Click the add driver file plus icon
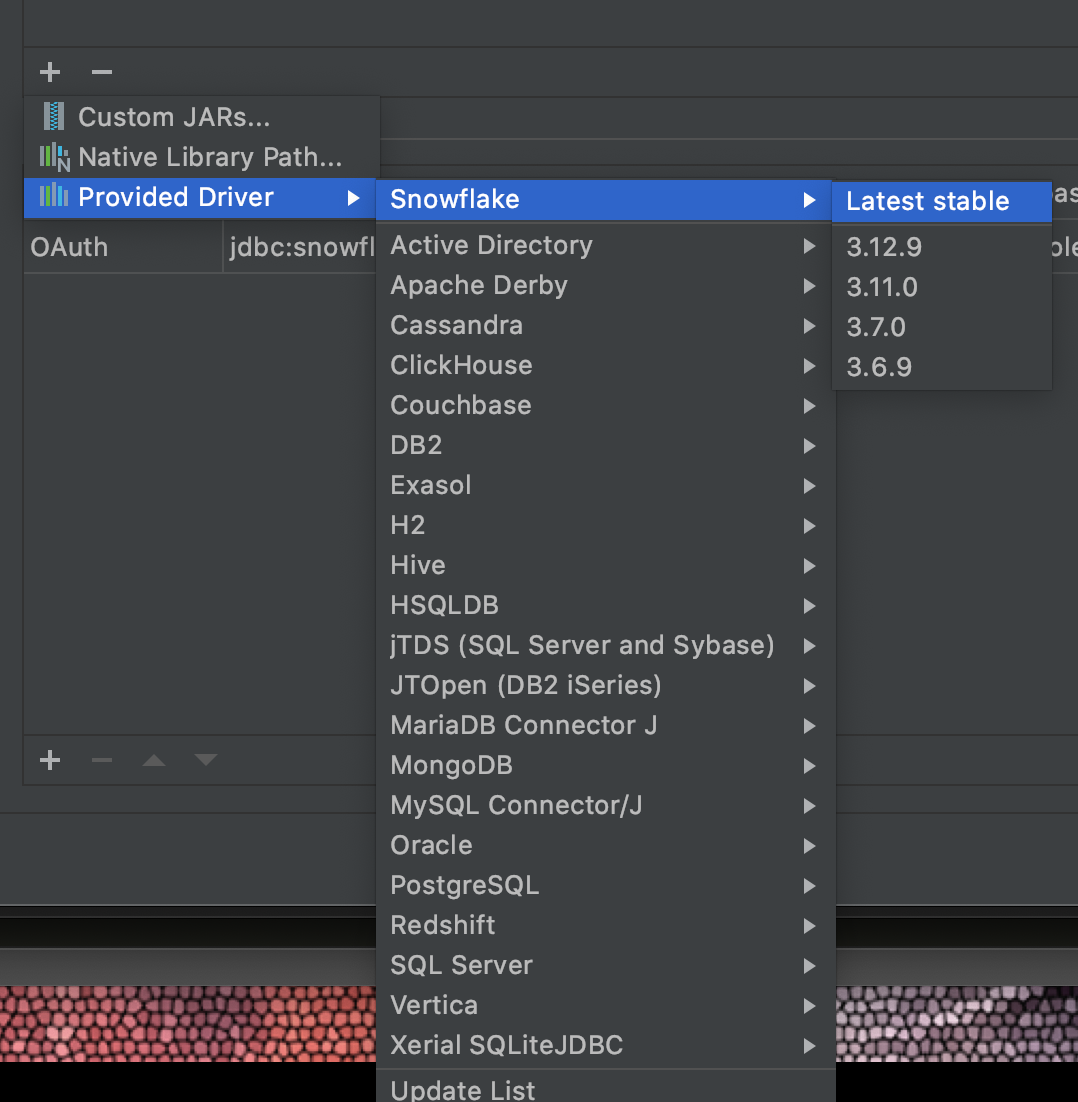1078x1102 pixels. click(x=49, y=71)
